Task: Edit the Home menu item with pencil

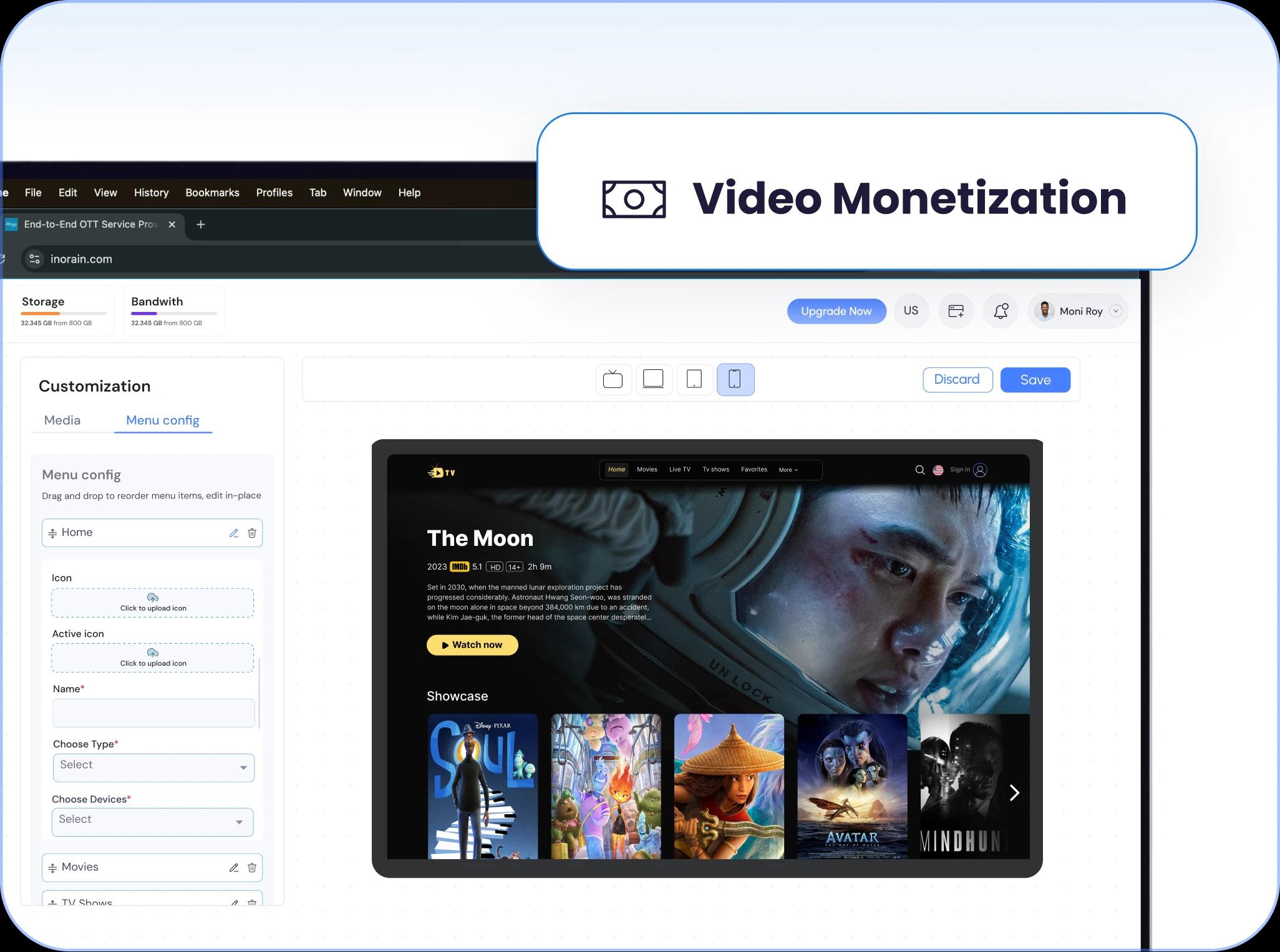Action: pyautogui.click(x=234, y=533)
